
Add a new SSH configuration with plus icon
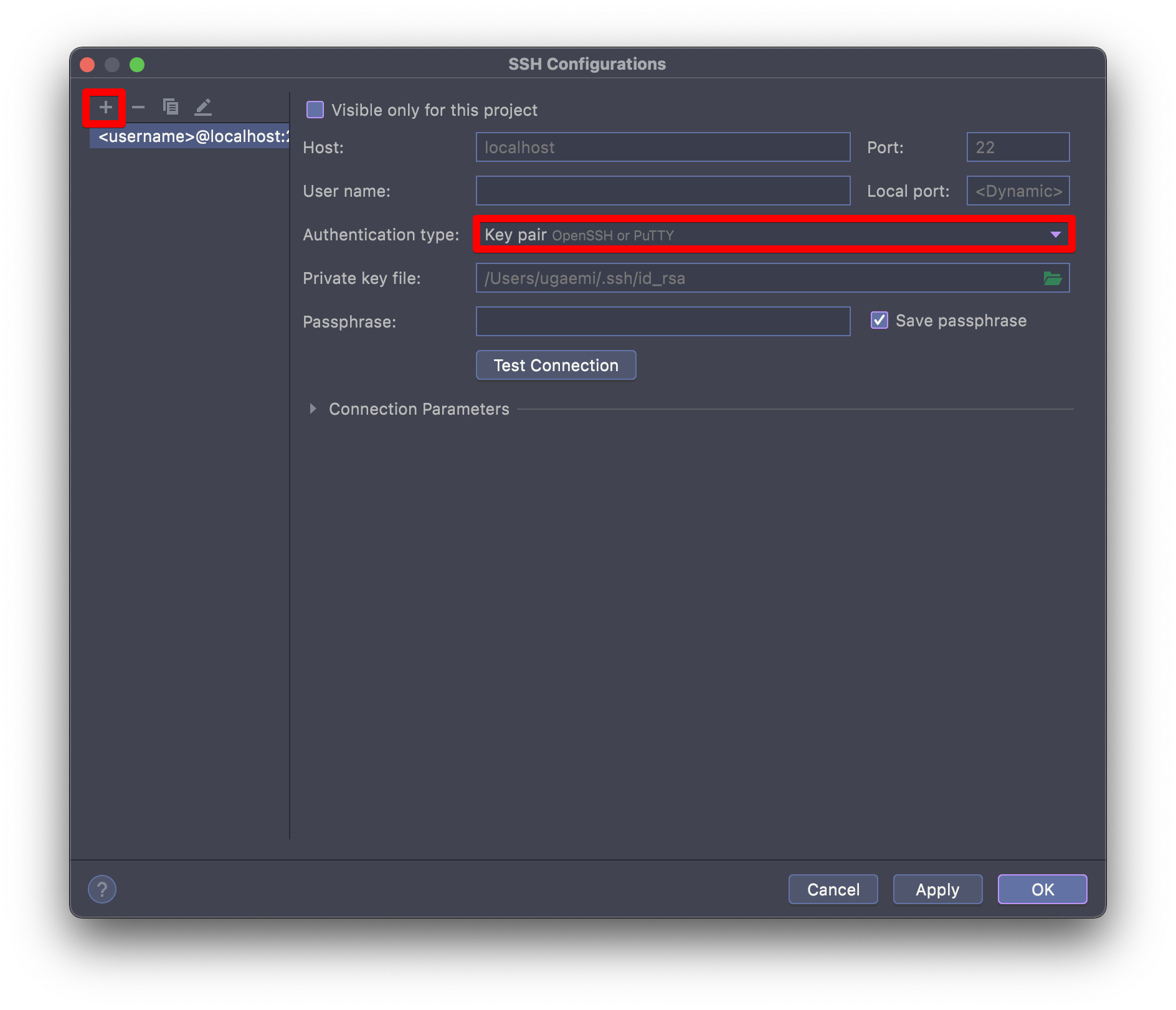[x=105, y=107]
